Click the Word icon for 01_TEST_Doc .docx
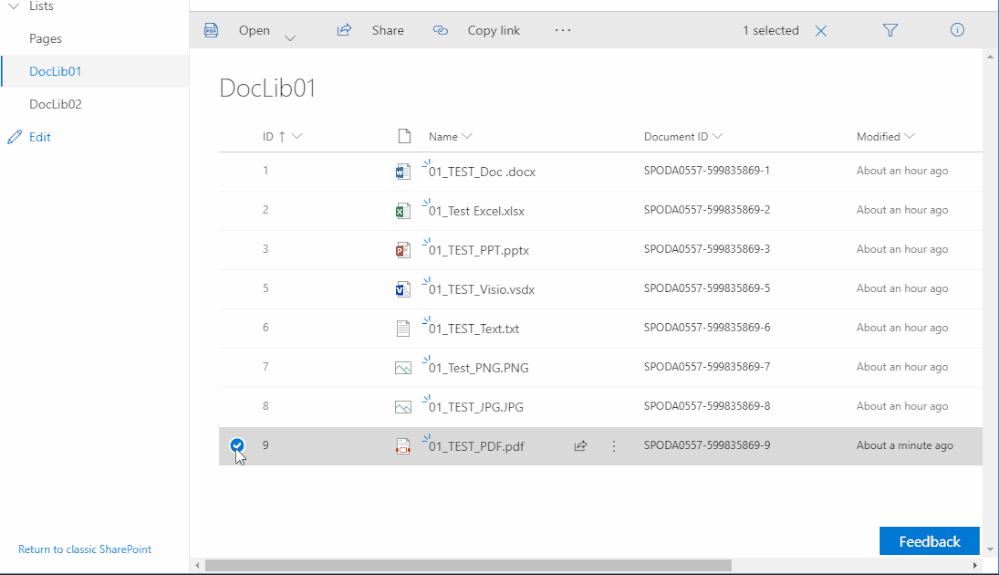 point(403,172)
